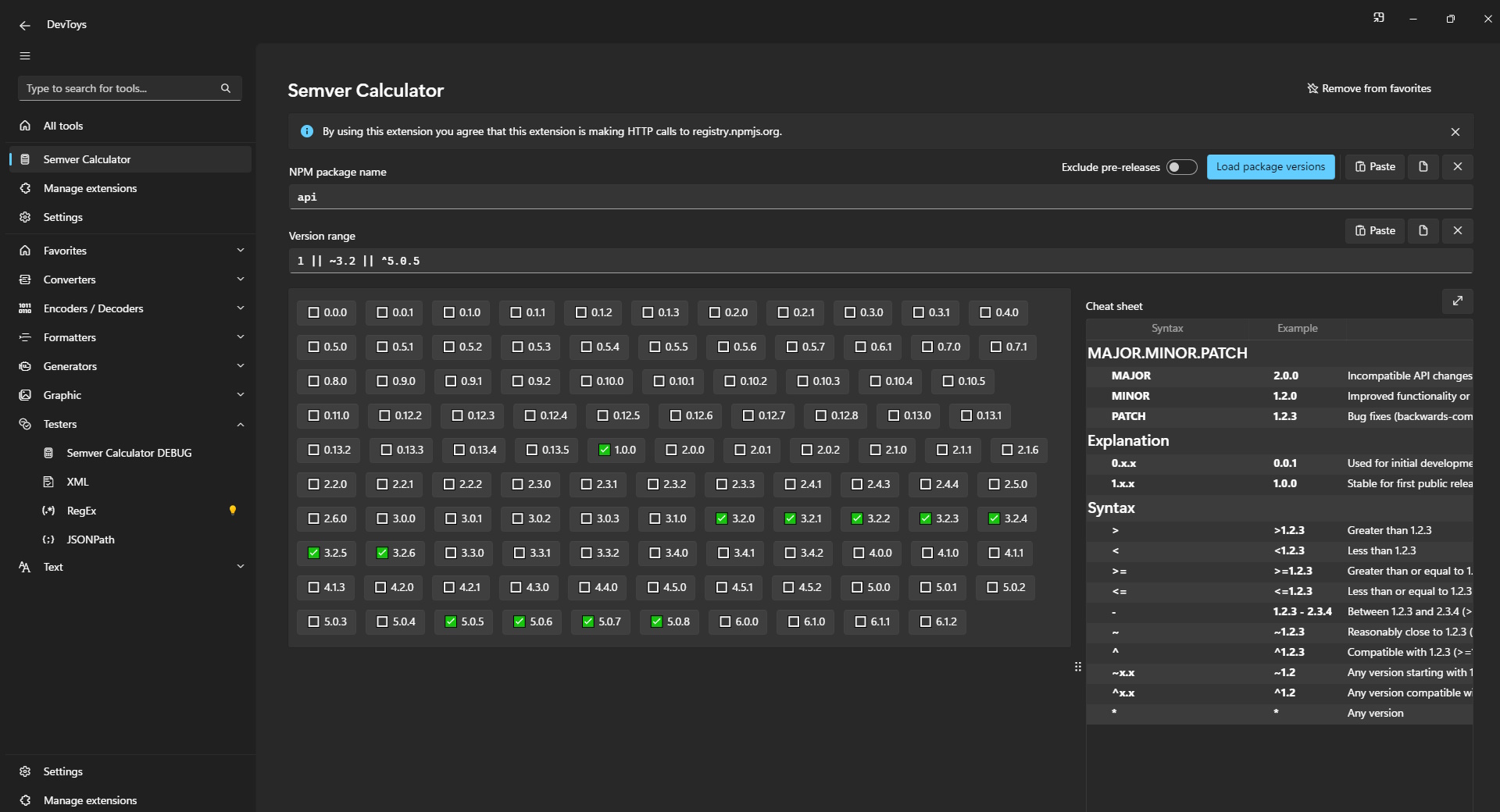This screenshot has height=812, width=1500.
Task: Click Paste button for NPM package name
Action: click(x=1375, y=166)
